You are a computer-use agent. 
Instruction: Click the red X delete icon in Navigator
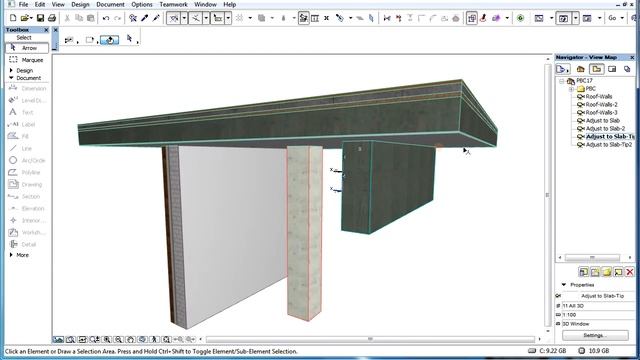pyautogui.click(x=629, y=272)
